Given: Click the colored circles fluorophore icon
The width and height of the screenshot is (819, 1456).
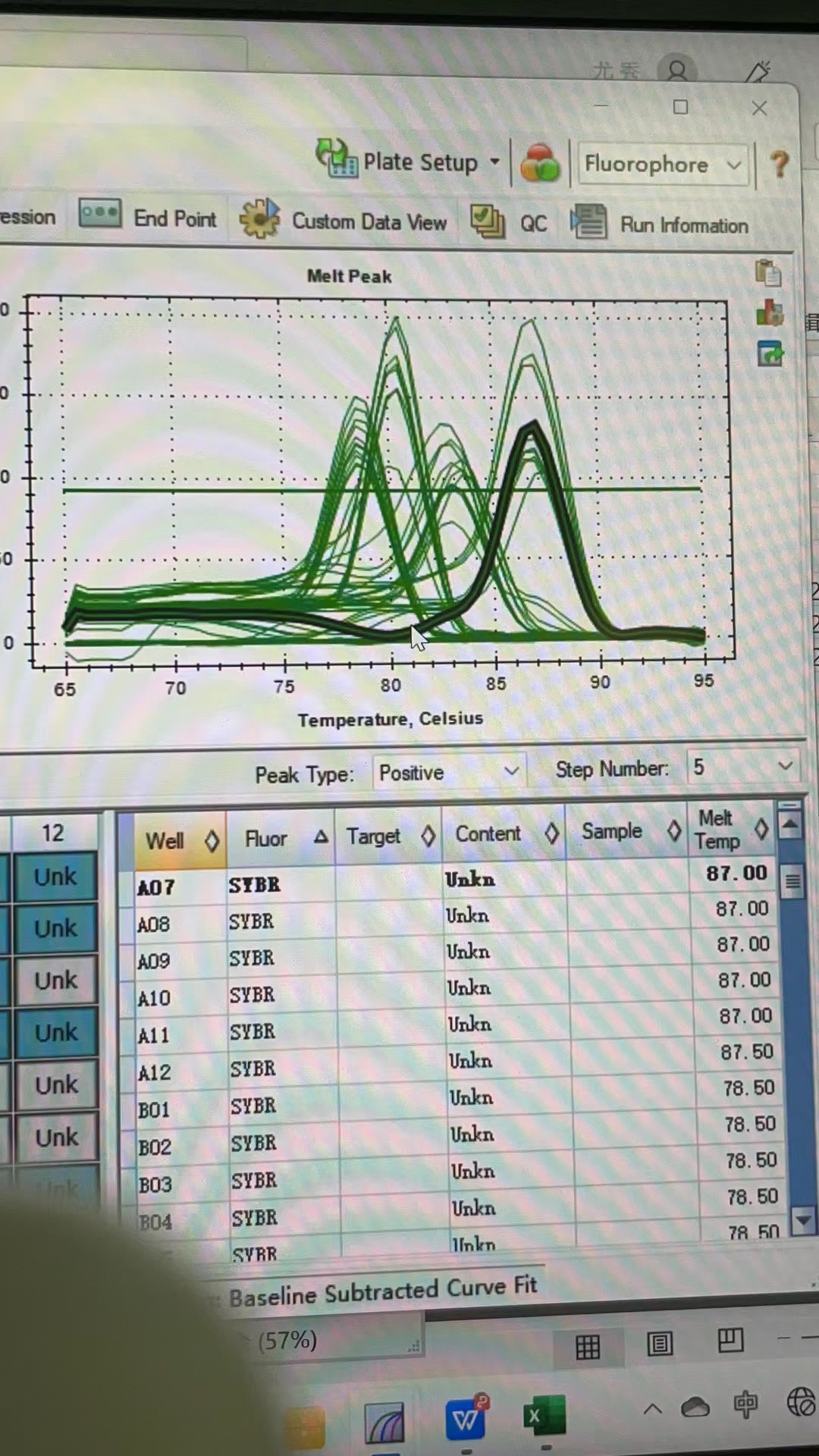Looking at the screenshot, I should (x=540, y=162).
